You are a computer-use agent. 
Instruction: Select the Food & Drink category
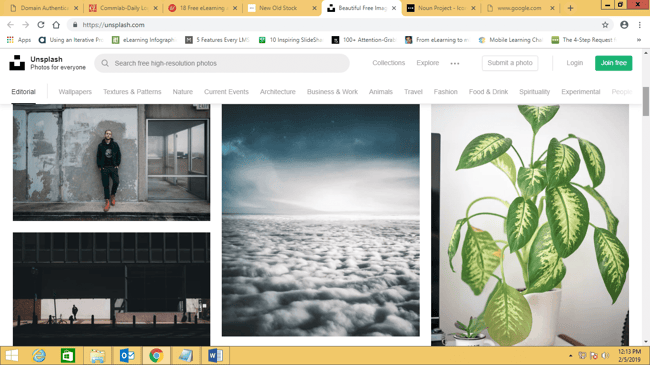[x=488, y=92]
